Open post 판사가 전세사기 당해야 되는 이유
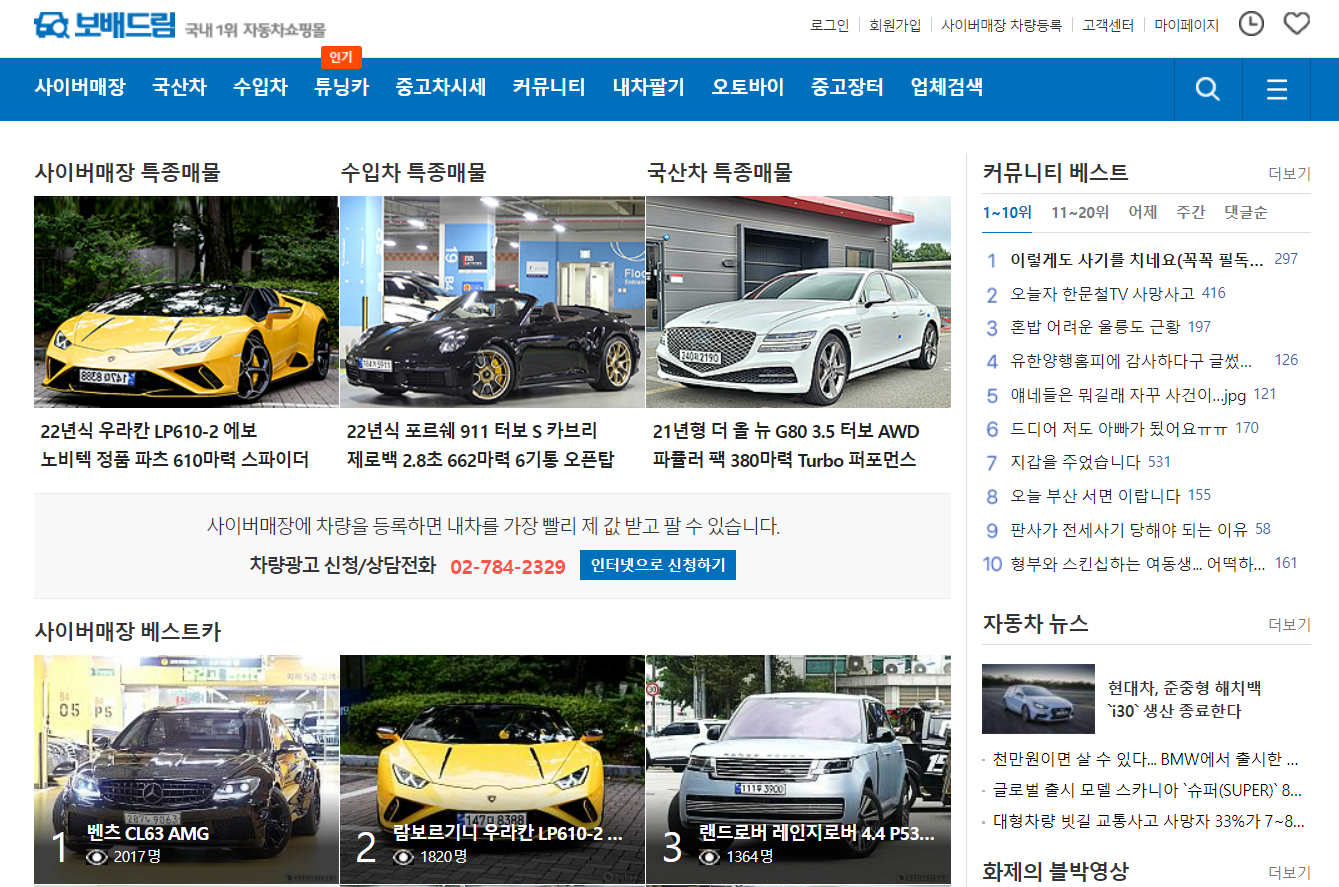Viewport: 1339px width, 887px height. point(1127,530)
